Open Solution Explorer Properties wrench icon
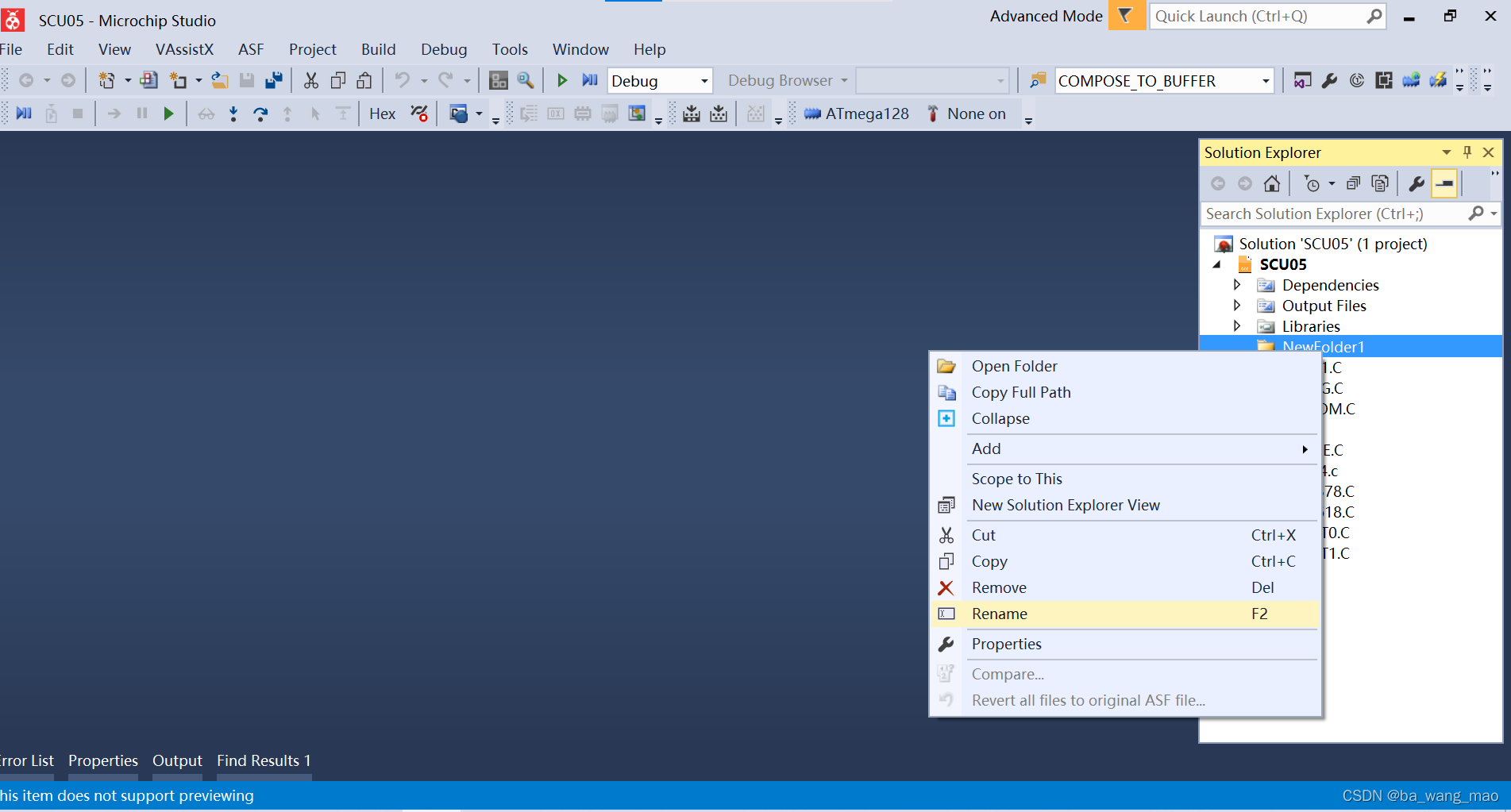Image resolution: width=1511 pixels, height=812 pixels. click(1417, 184)
